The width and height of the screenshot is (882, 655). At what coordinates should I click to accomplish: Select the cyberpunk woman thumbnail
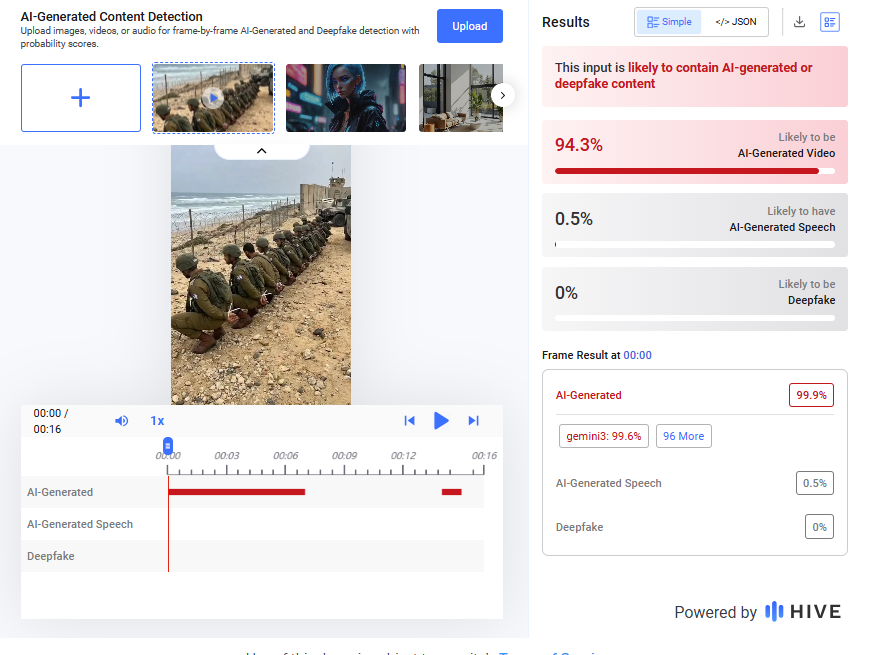pos(346,97)
